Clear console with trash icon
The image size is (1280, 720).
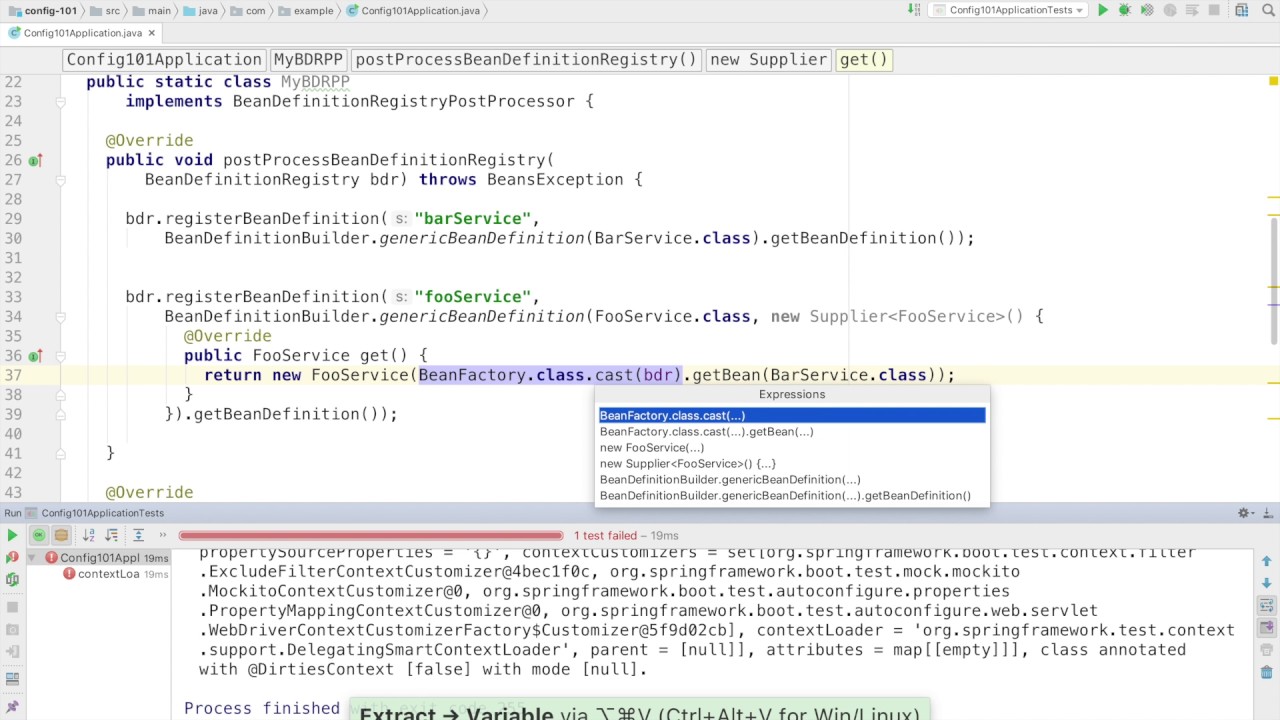[x=1266, y=672]
